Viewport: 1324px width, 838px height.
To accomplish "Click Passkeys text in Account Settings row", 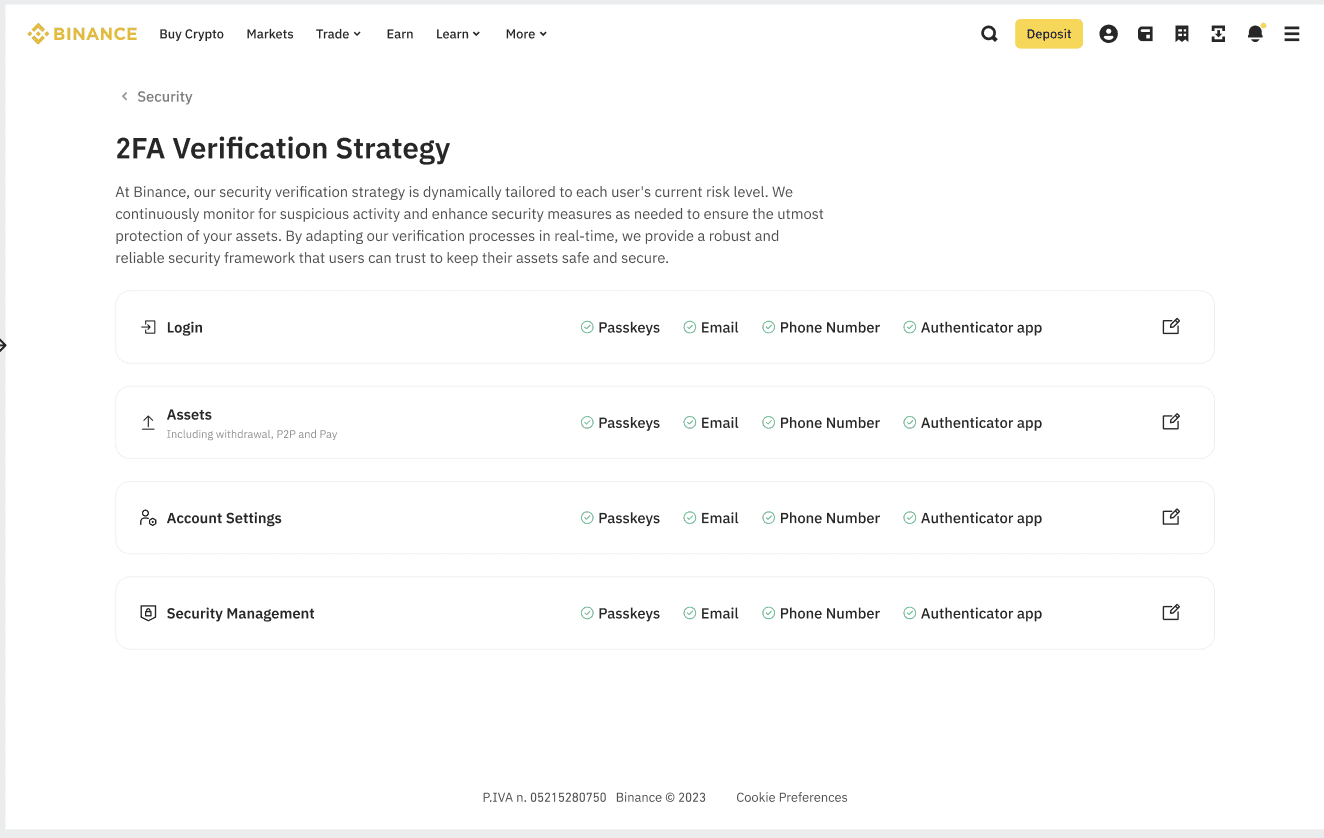I will pos(629,518).
